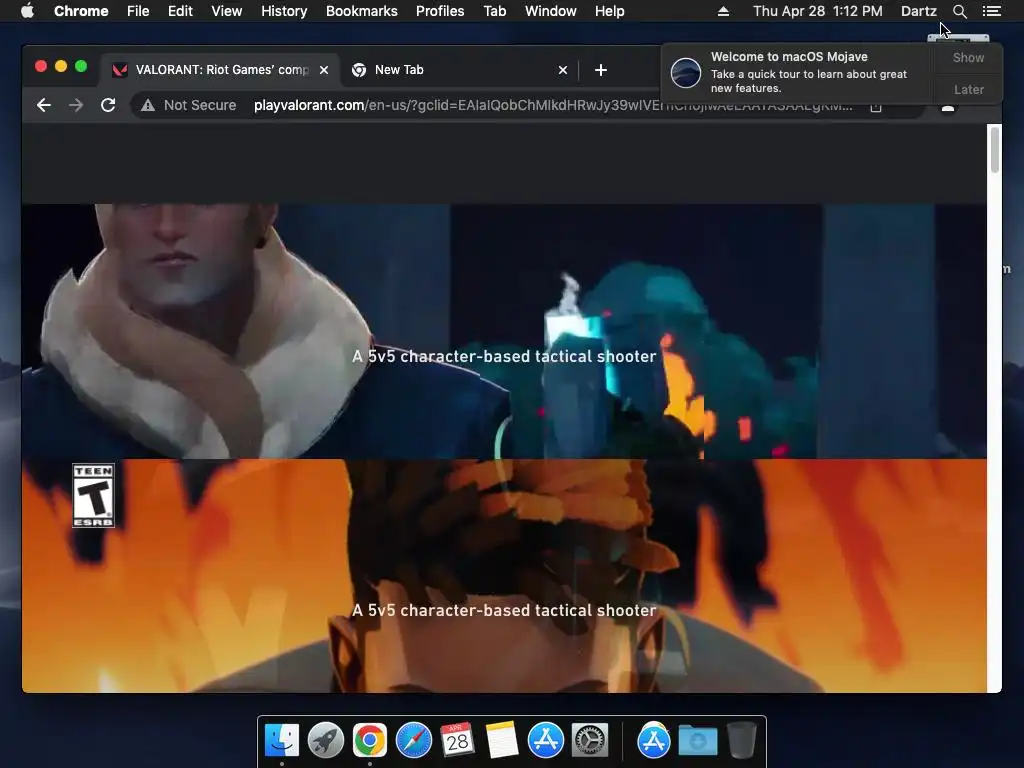The width and height of the screenshot is (1024, 768).
Task: Open Safari from the Dock
Action: point(414,740)
